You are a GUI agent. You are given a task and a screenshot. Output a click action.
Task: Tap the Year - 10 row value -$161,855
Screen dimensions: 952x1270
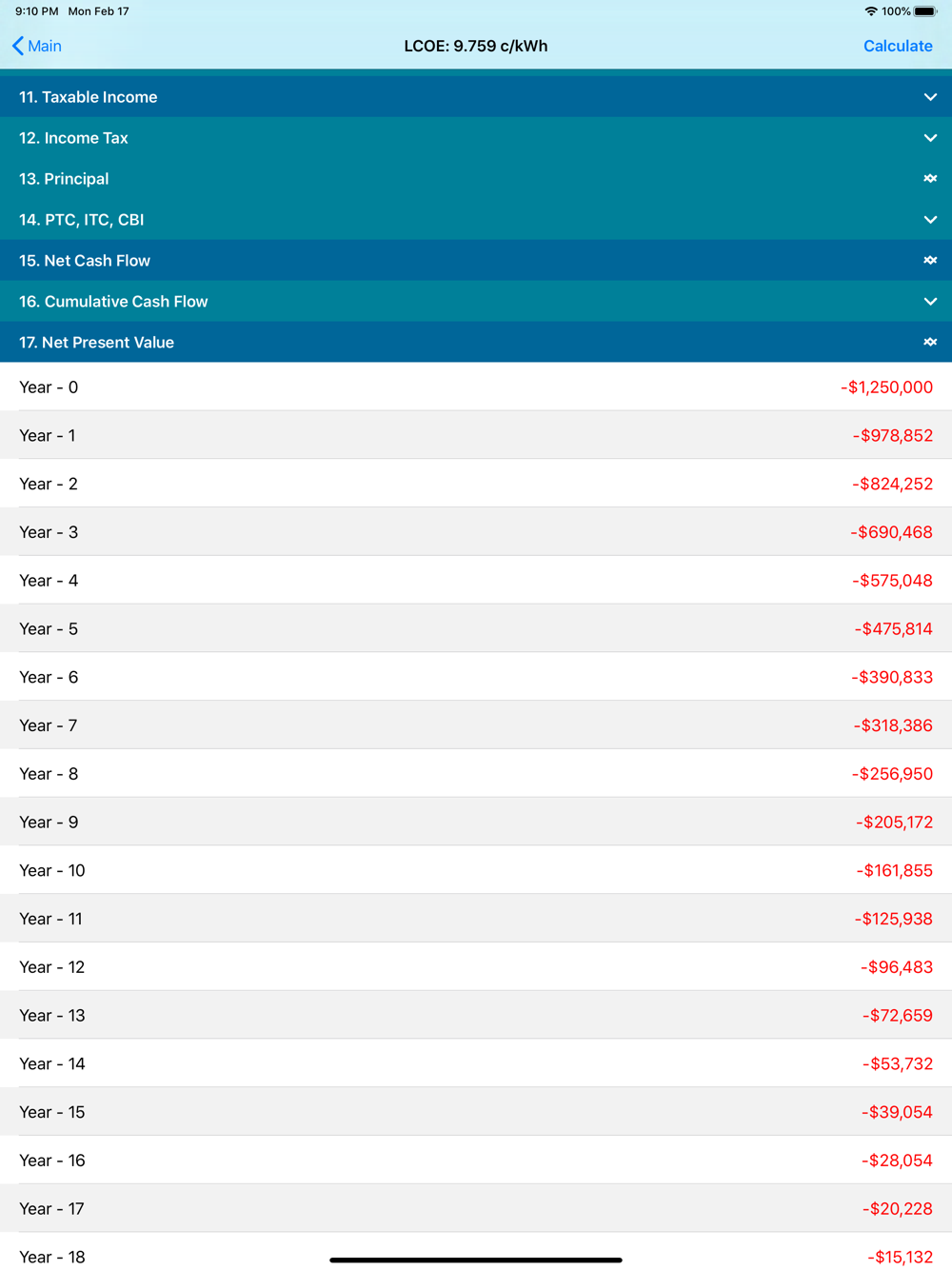[894, 871]
